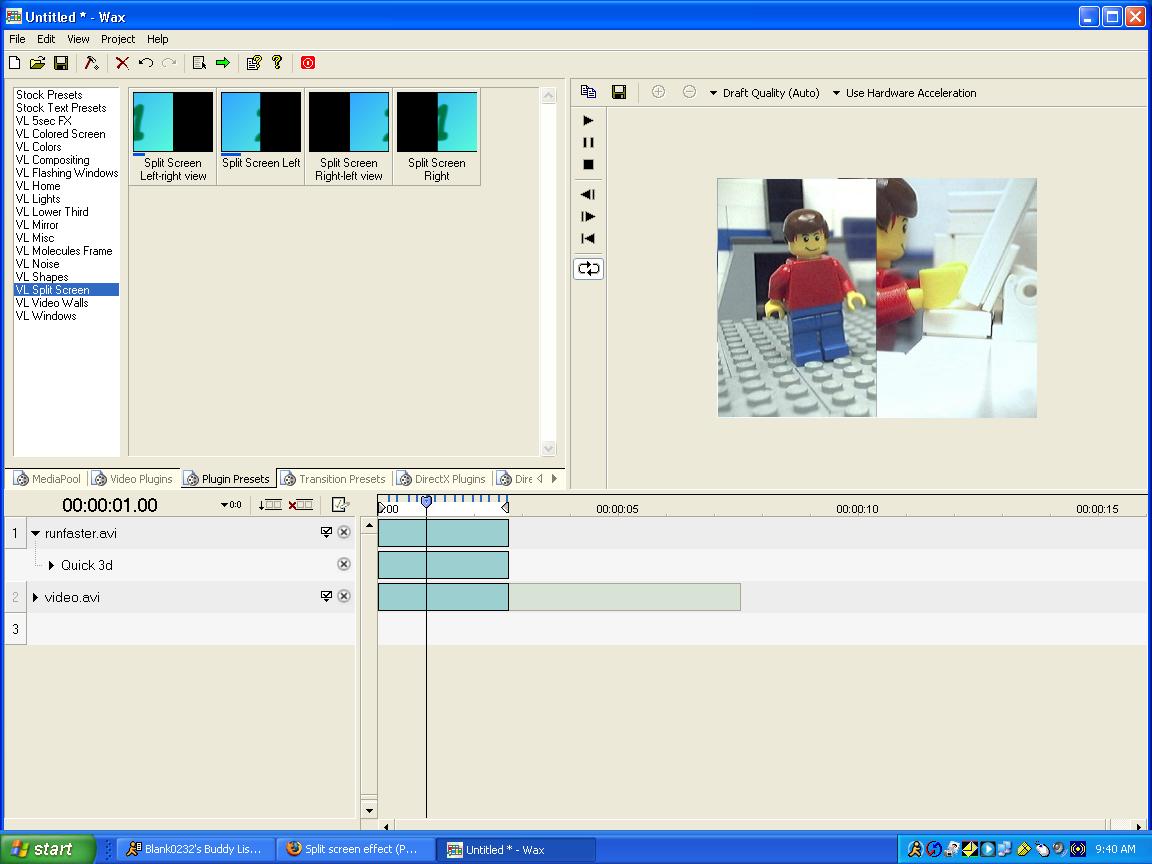Toggle enable checkbox on video.avi track
Image resolution: width=1152 pixels, height=864 pixels.
(326, 597)
